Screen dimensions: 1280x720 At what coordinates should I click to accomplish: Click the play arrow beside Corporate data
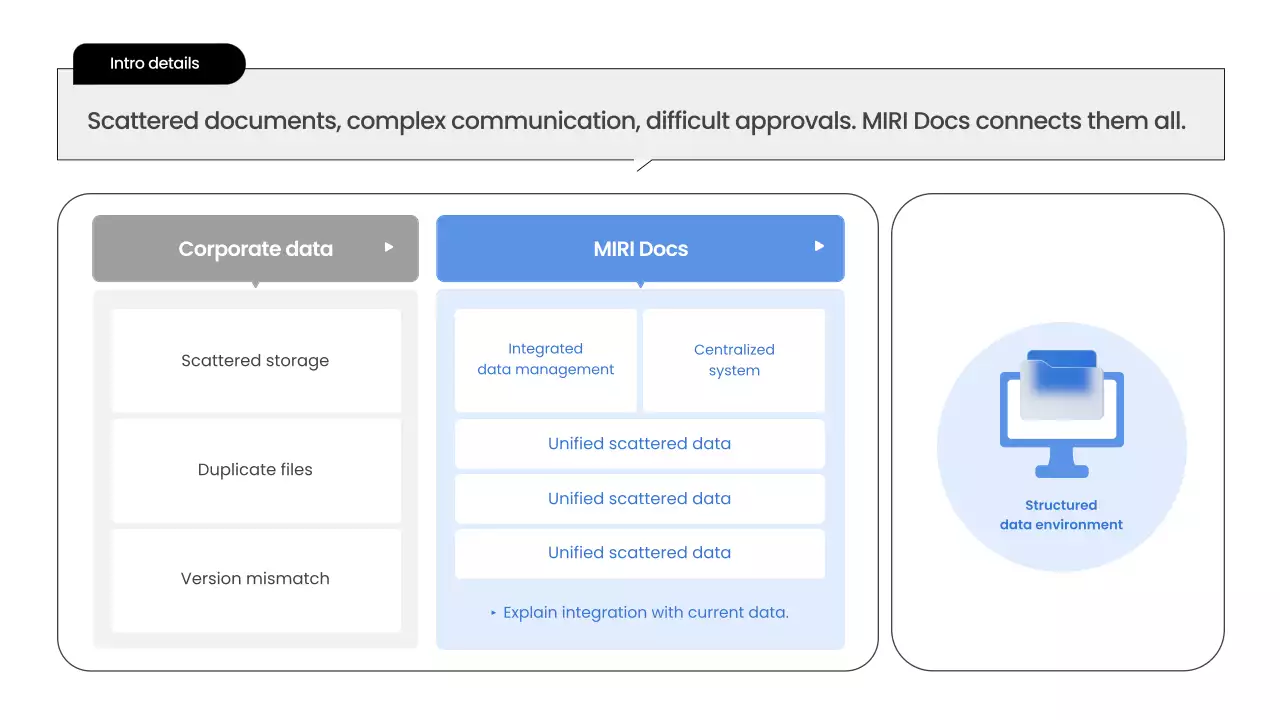(389, 247)
